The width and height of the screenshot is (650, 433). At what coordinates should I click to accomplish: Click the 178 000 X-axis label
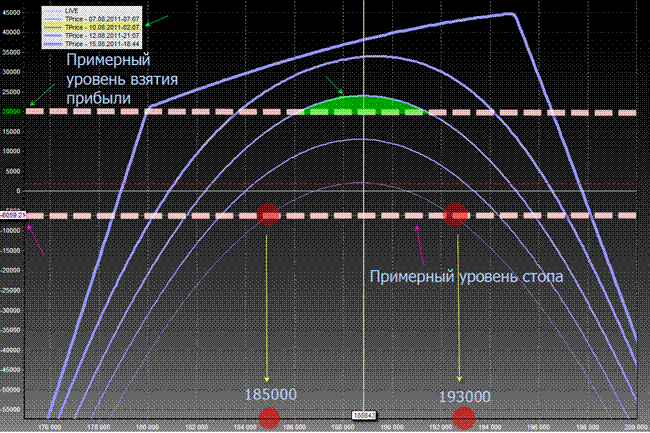[x=99, y=427]
